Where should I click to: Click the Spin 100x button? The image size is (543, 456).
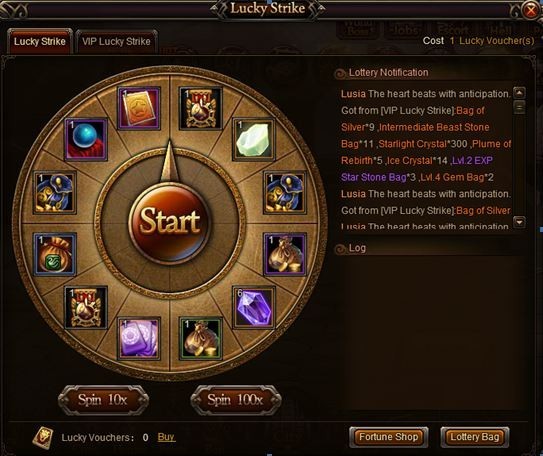click(x=235, y=400)
